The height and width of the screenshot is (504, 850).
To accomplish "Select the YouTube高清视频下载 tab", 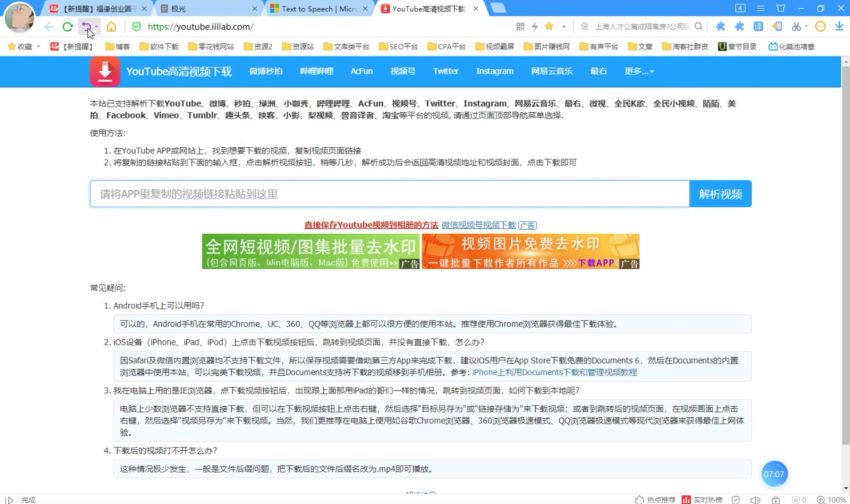I will point(429,9).
